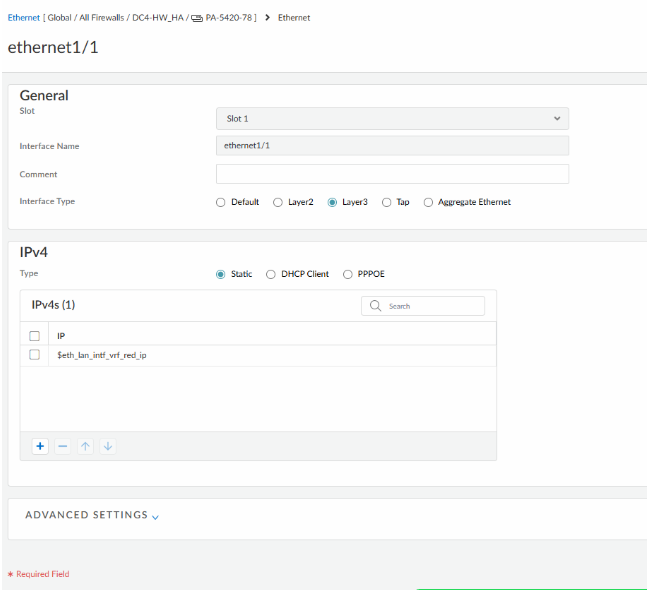
Task: Select the Tap interface type
Action: (x=386, y=202)
